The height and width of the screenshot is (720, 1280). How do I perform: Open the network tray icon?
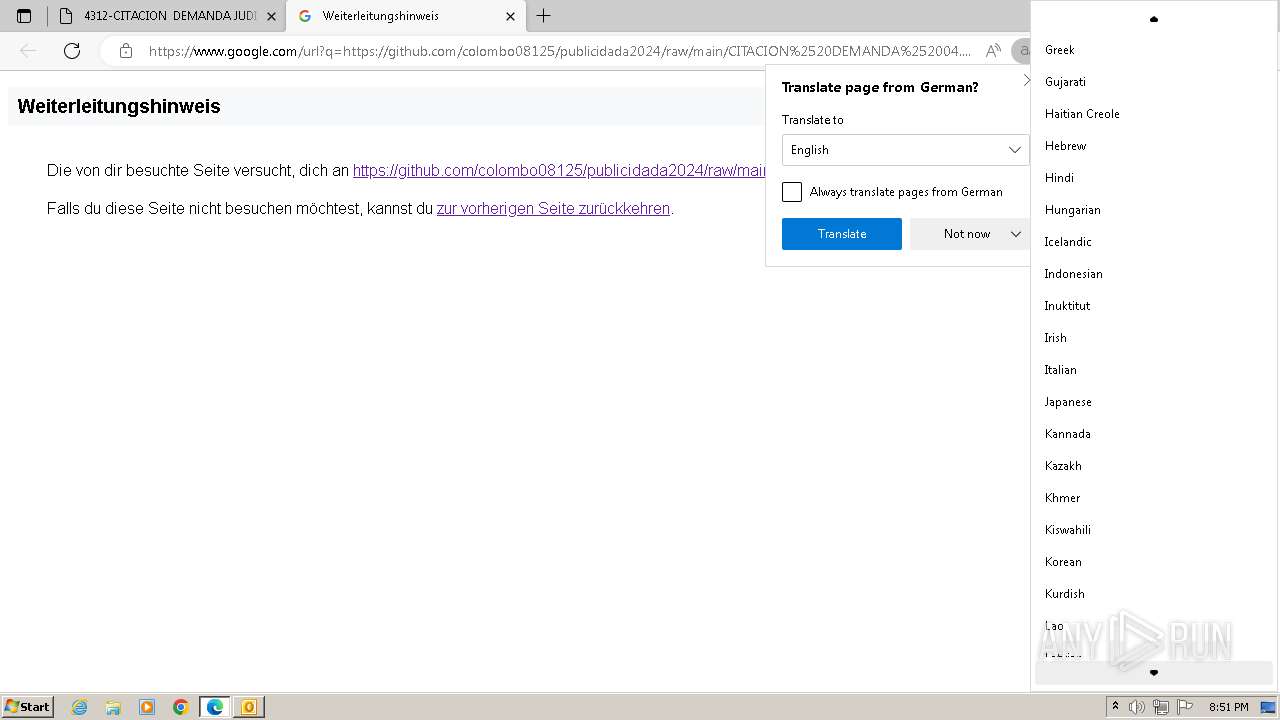point(1161,707)
